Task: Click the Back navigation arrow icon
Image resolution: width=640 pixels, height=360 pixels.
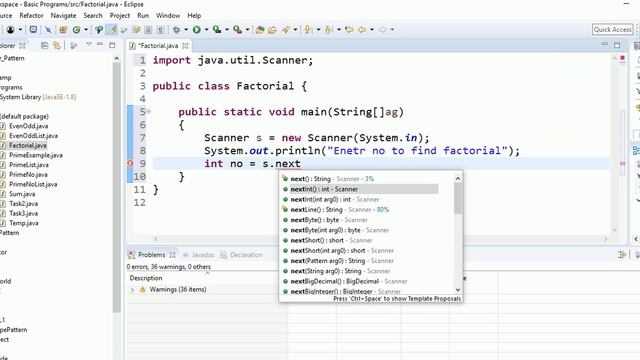Action: pos(362,29)
